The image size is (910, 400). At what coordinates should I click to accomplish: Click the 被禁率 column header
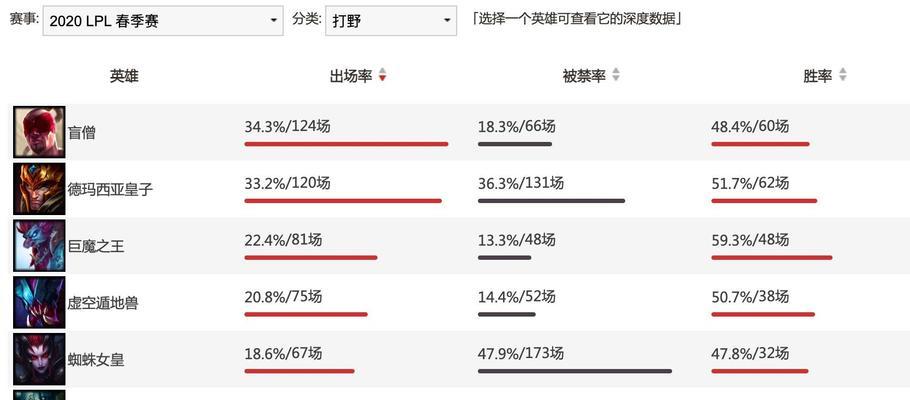(x=584, y=75)
